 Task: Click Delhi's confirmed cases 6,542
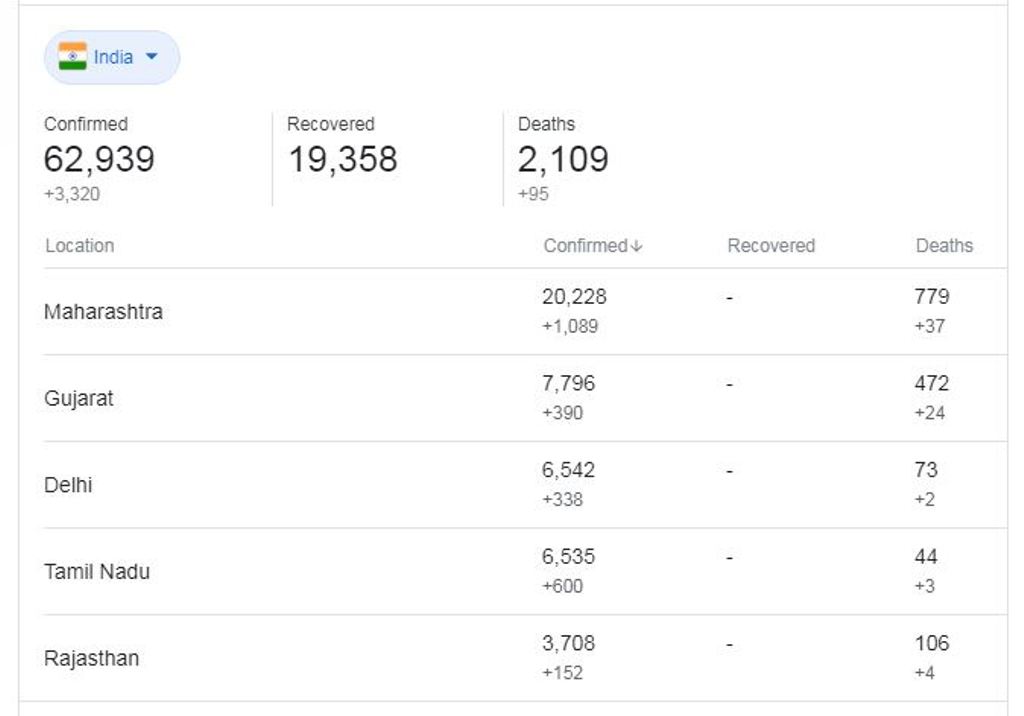(568, 470)
